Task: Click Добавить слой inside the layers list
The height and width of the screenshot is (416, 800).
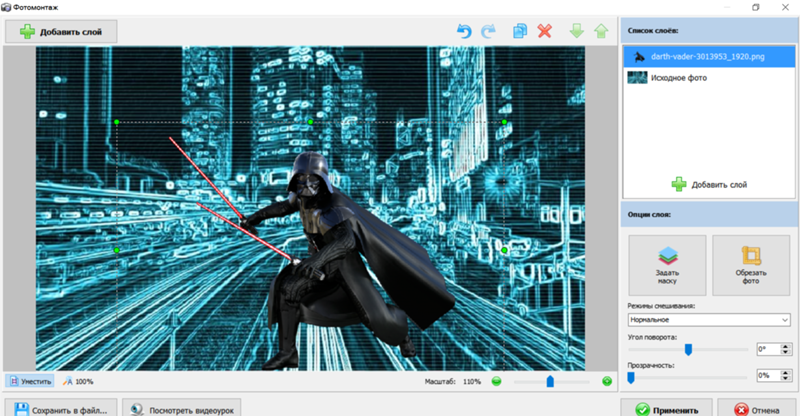Action: [x=709, y=184]
